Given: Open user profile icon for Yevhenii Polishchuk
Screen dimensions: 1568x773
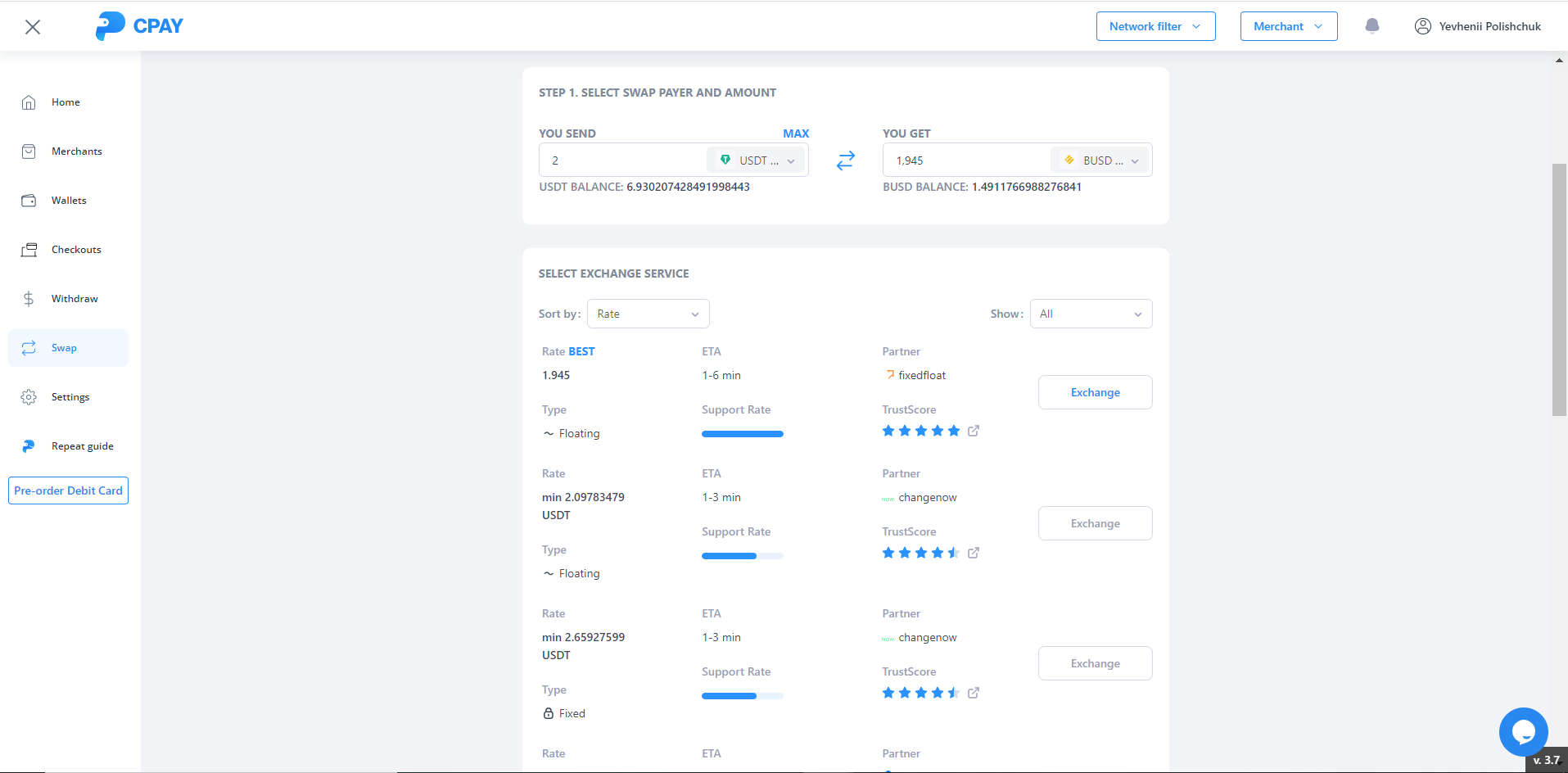Looking at the screenshot, I should click(x=1422, y=26).
